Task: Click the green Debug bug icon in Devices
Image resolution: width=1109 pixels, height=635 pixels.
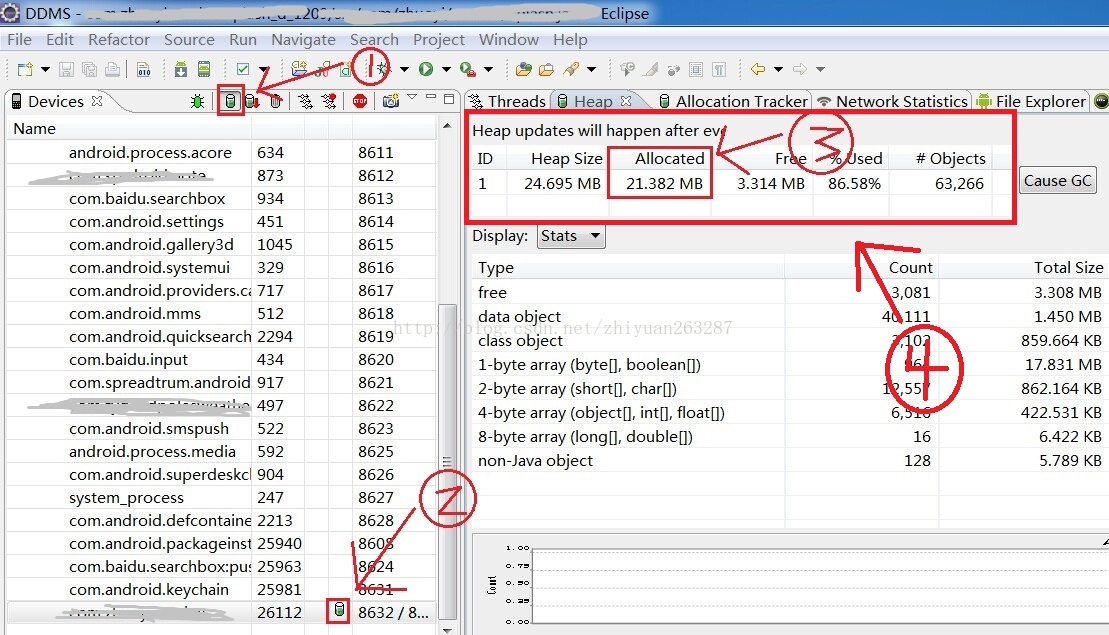Action: [197, 102]
